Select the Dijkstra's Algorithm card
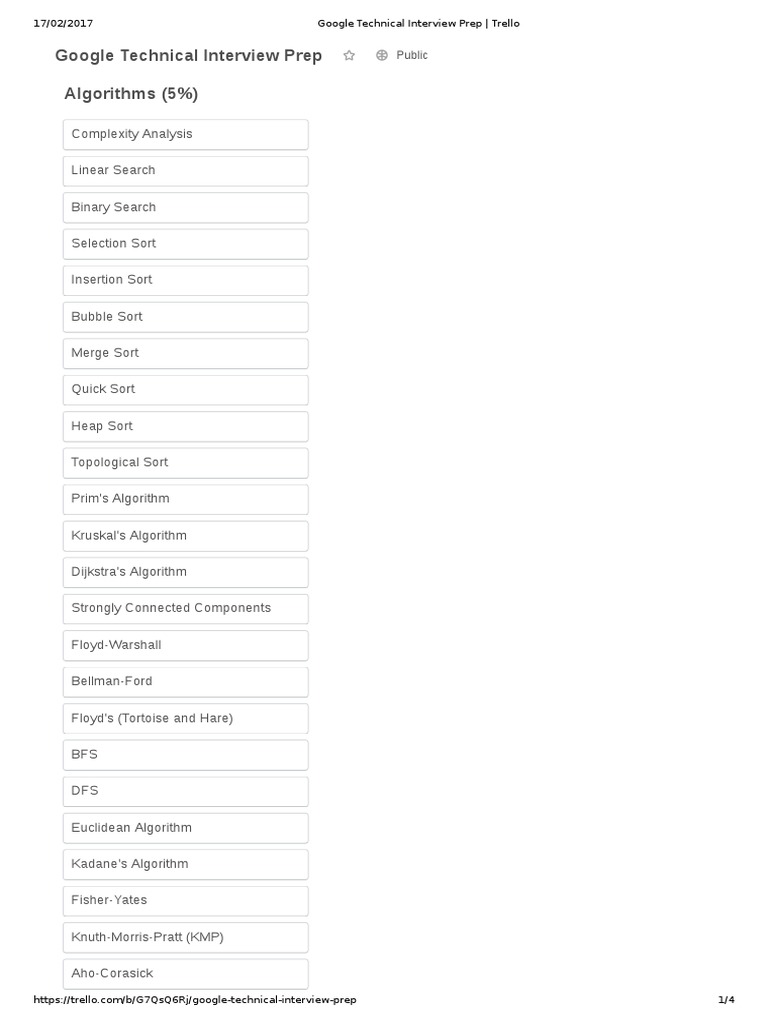768x1024 pixels. tap(185, 572)
